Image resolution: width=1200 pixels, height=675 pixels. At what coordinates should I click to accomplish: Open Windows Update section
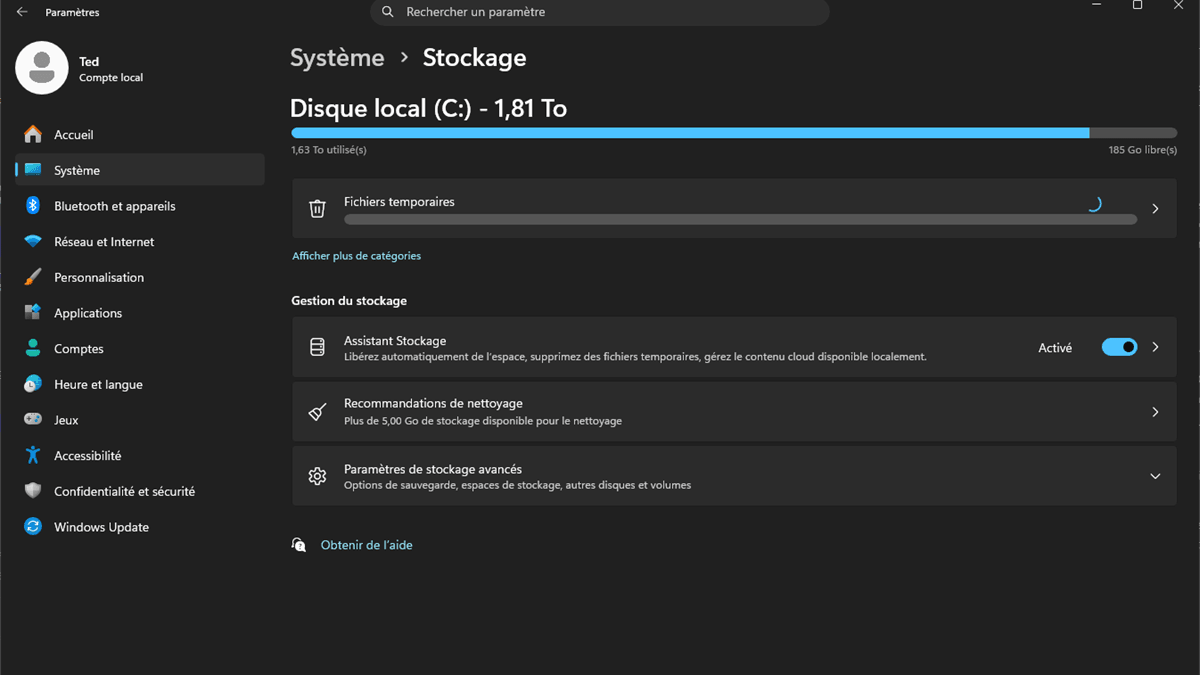[x=140, y=527]
